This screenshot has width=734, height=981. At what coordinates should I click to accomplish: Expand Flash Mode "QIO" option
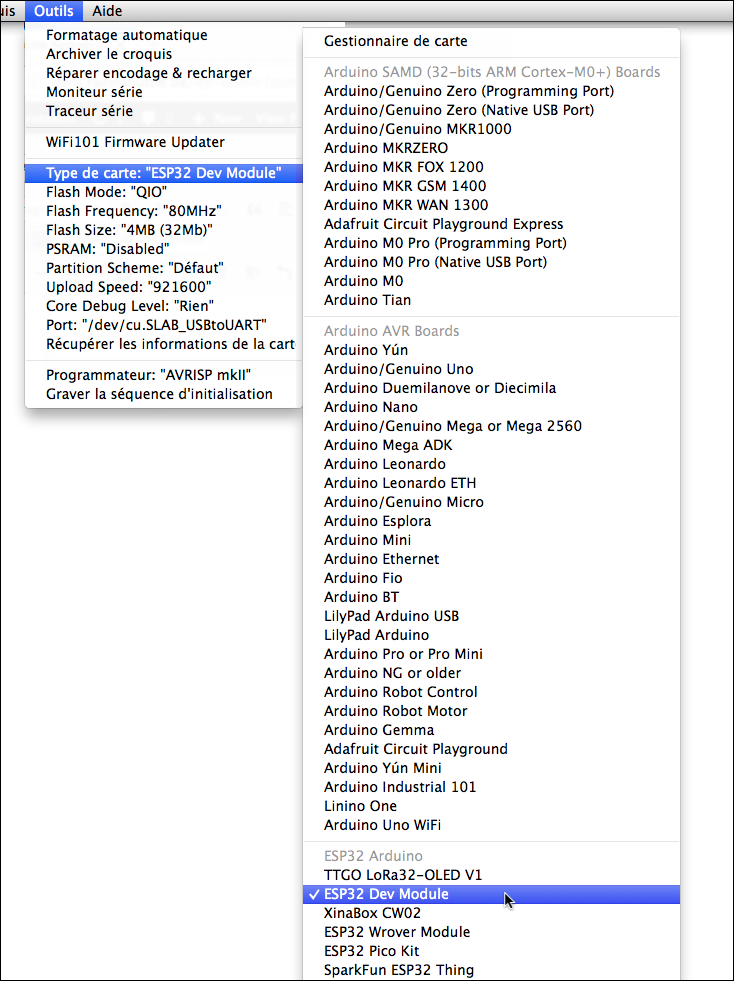(163, 192)
